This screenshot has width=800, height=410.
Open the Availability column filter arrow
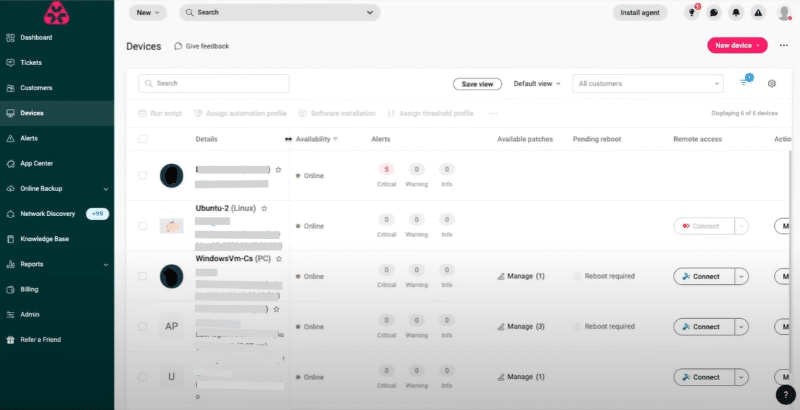coord(335,139)
